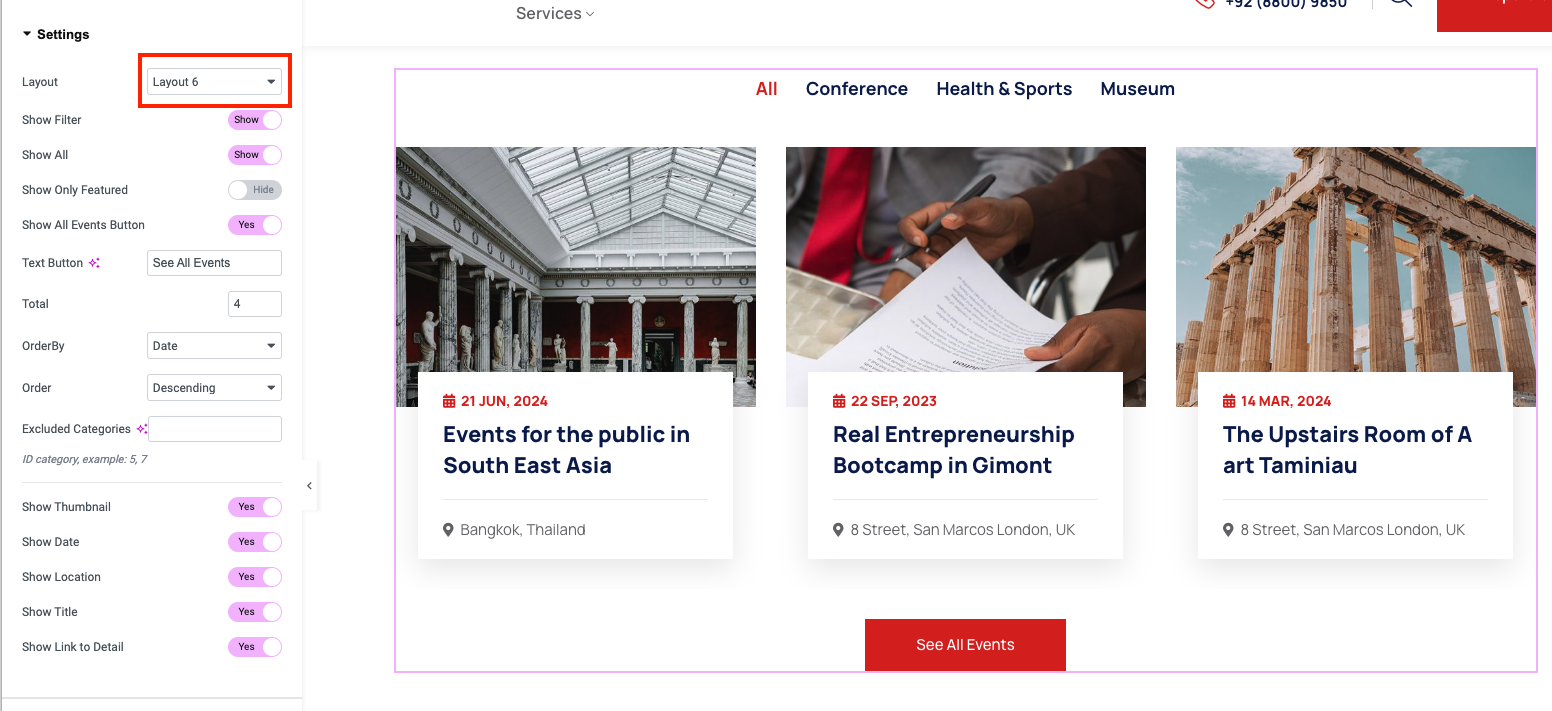Viewport: 1552px width, 711px height.
Task: Click the See All Events button
Action: click(x=965, y=645)
